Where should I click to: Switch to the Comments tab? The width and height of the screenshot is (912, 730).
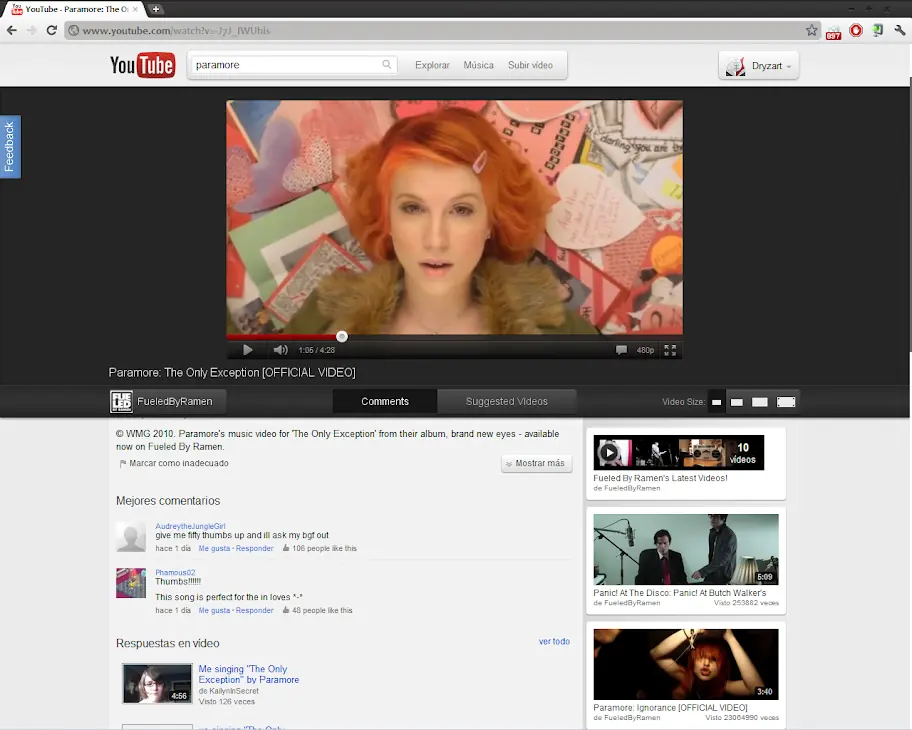[x=384, y=401]
